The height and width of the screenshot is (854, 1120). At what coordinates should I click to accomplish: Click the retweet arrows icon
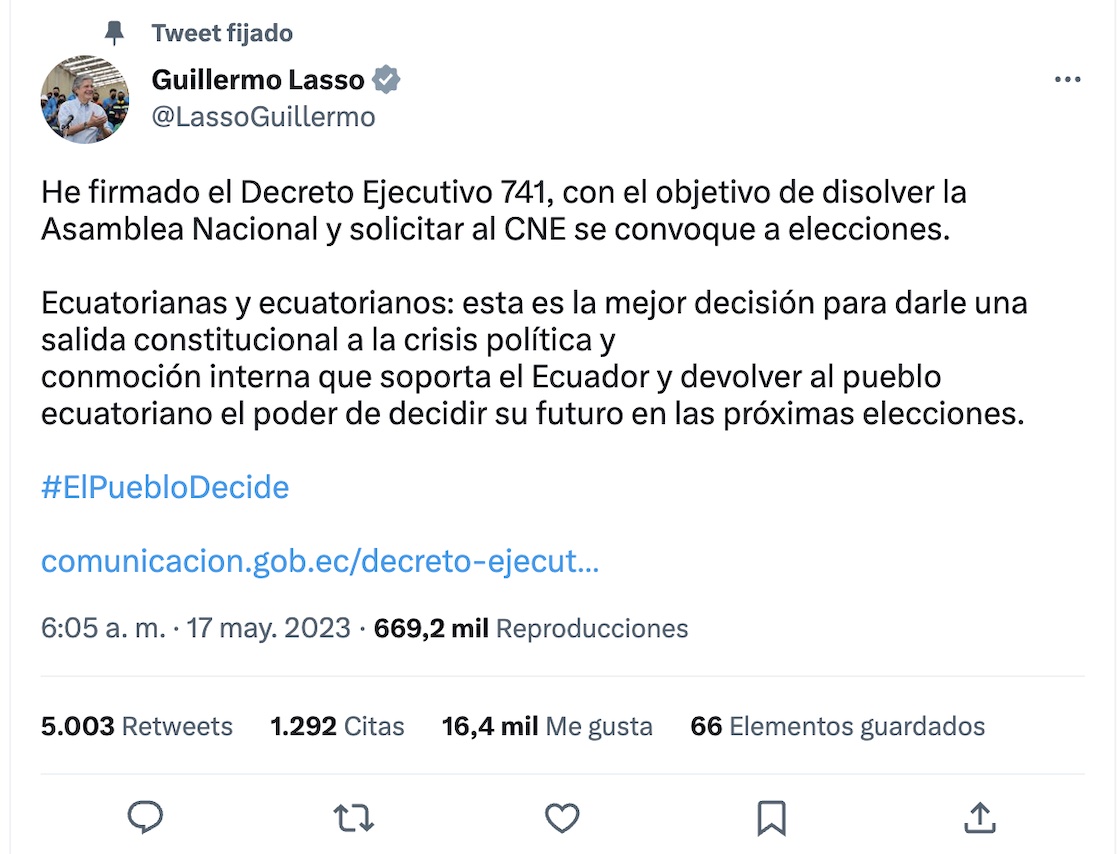point(353,818)
